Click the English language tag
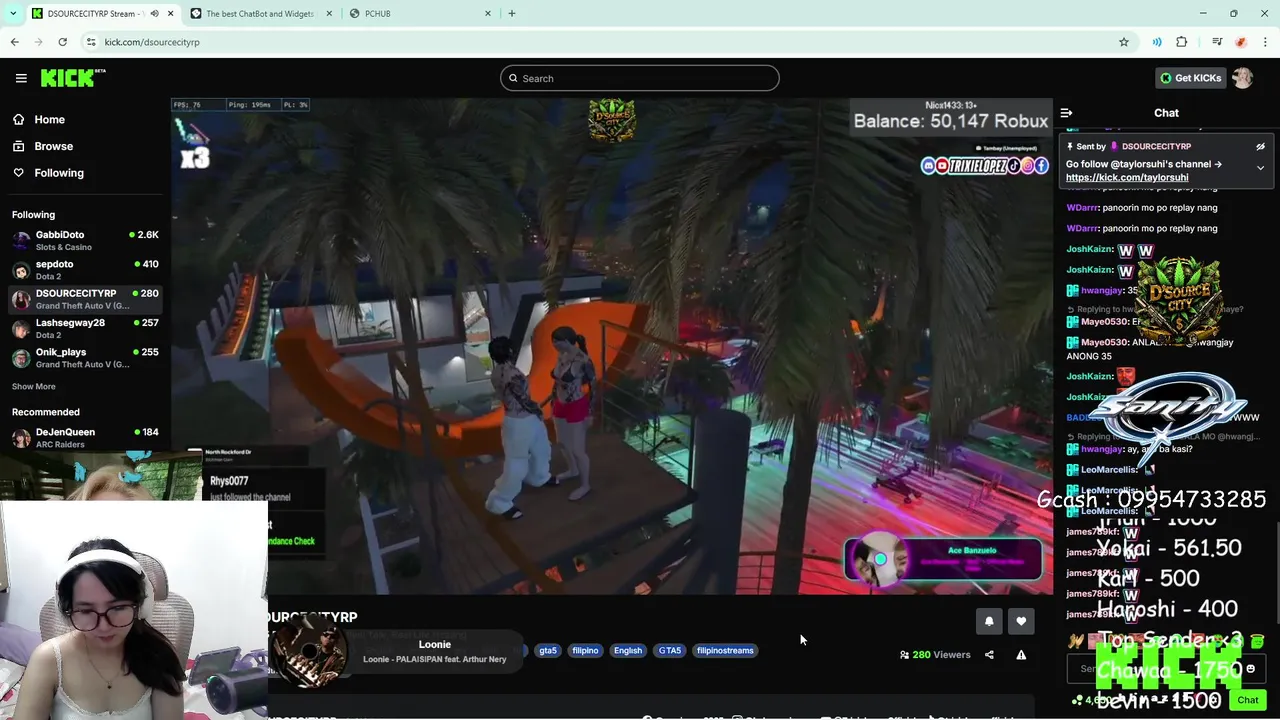Viewport: 1280px width, 720px height. click(x=628, y=651)
